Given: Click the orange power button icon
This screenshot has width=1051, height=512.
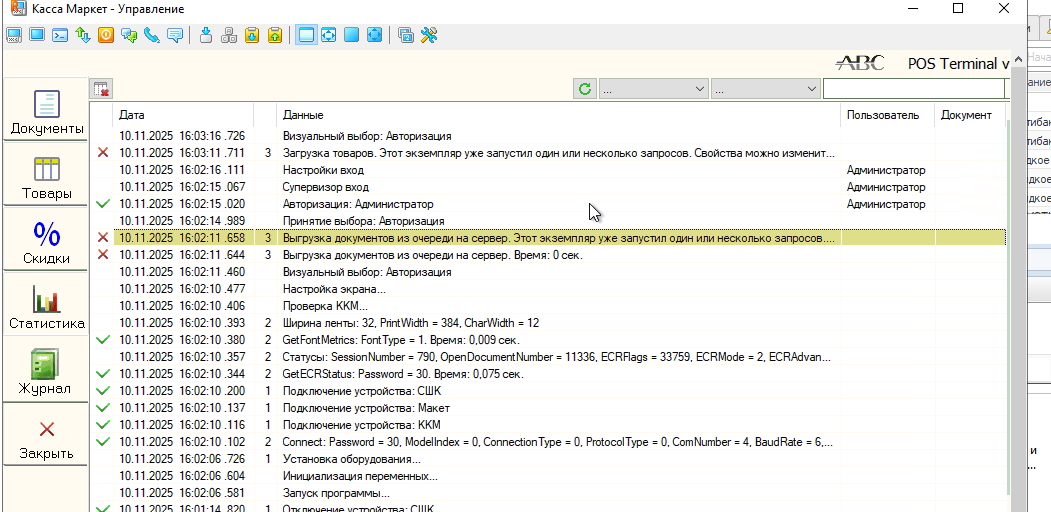Looking at the screenshot, I should [x=106, y=35].
